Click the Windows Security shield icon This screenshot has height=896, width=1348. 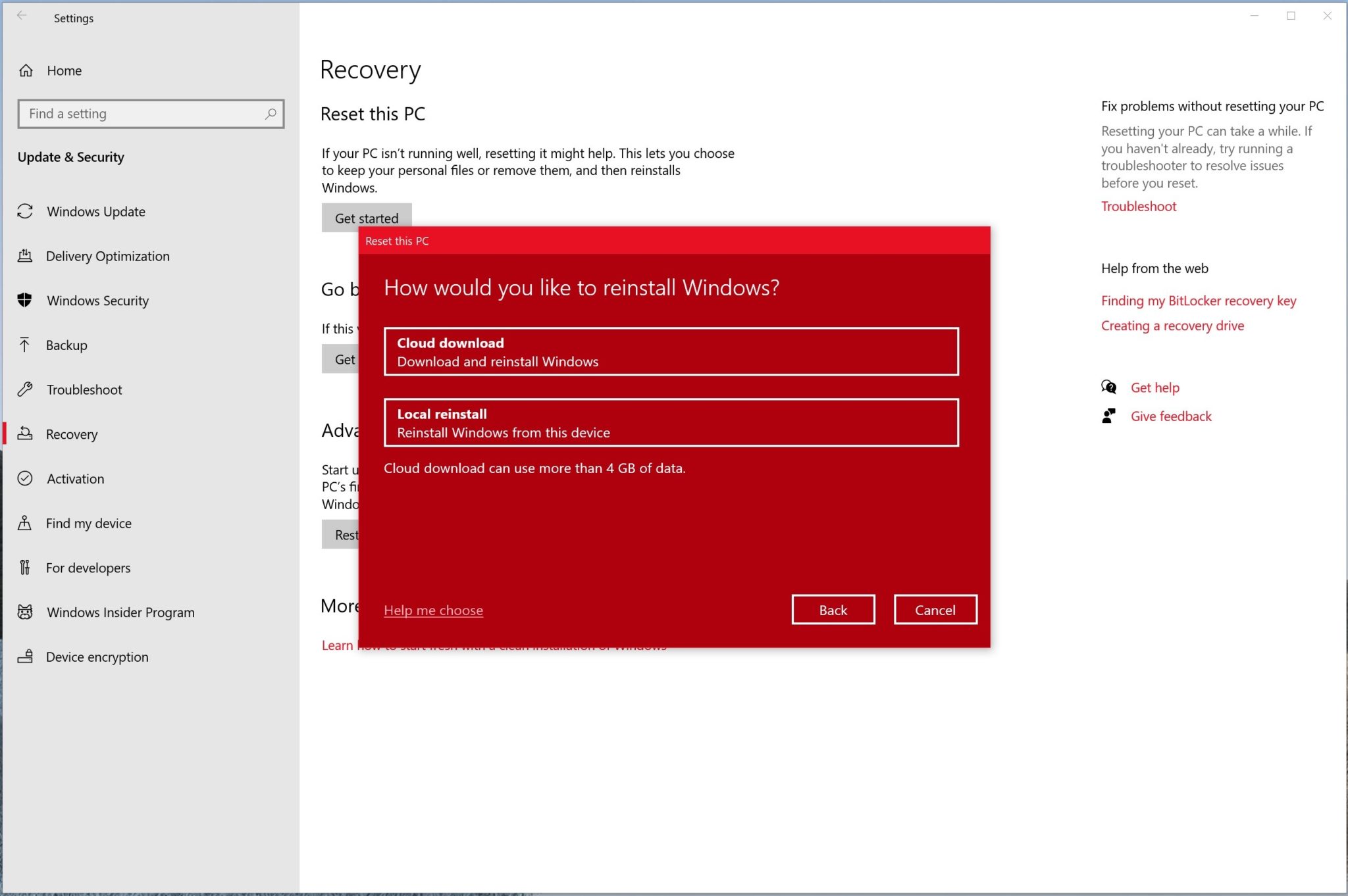[25, 300]
